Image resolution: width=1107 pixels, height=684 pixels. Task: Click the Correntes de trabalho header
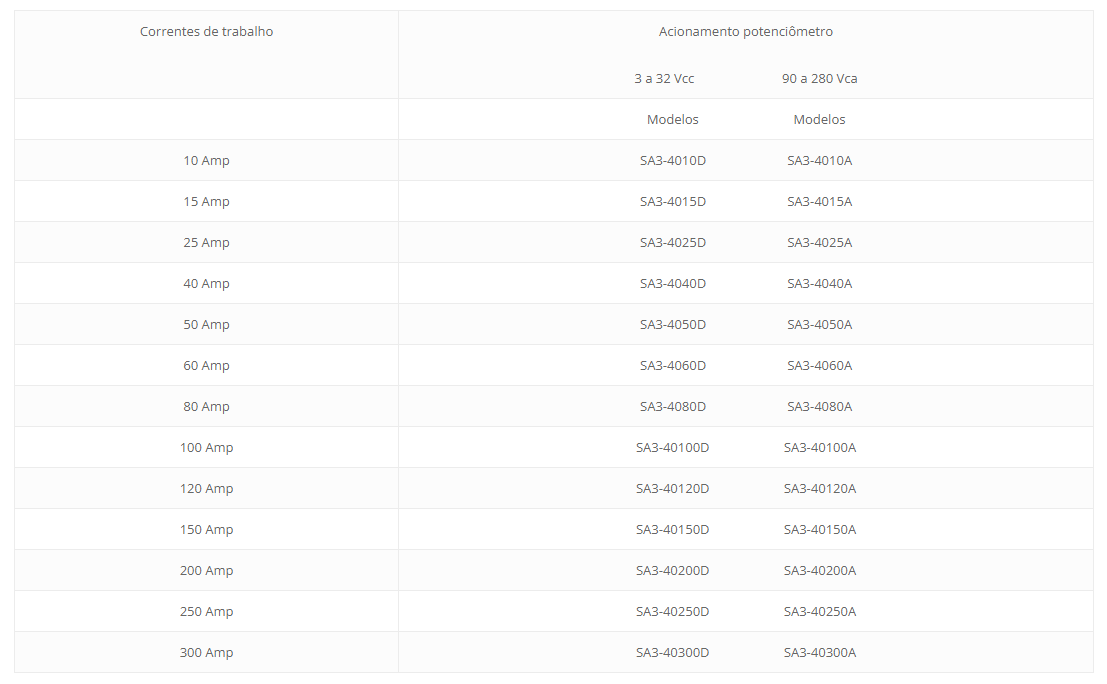tap(206, 32)
